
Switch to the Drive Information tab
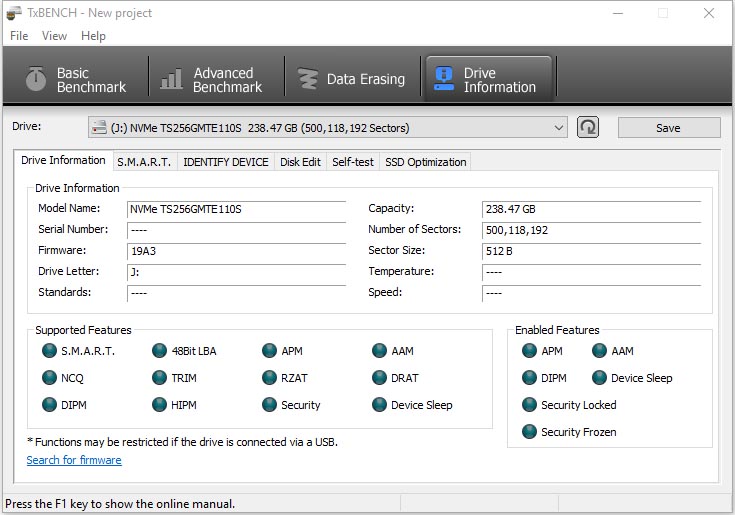pyautogui.click(x=63, y=160)
